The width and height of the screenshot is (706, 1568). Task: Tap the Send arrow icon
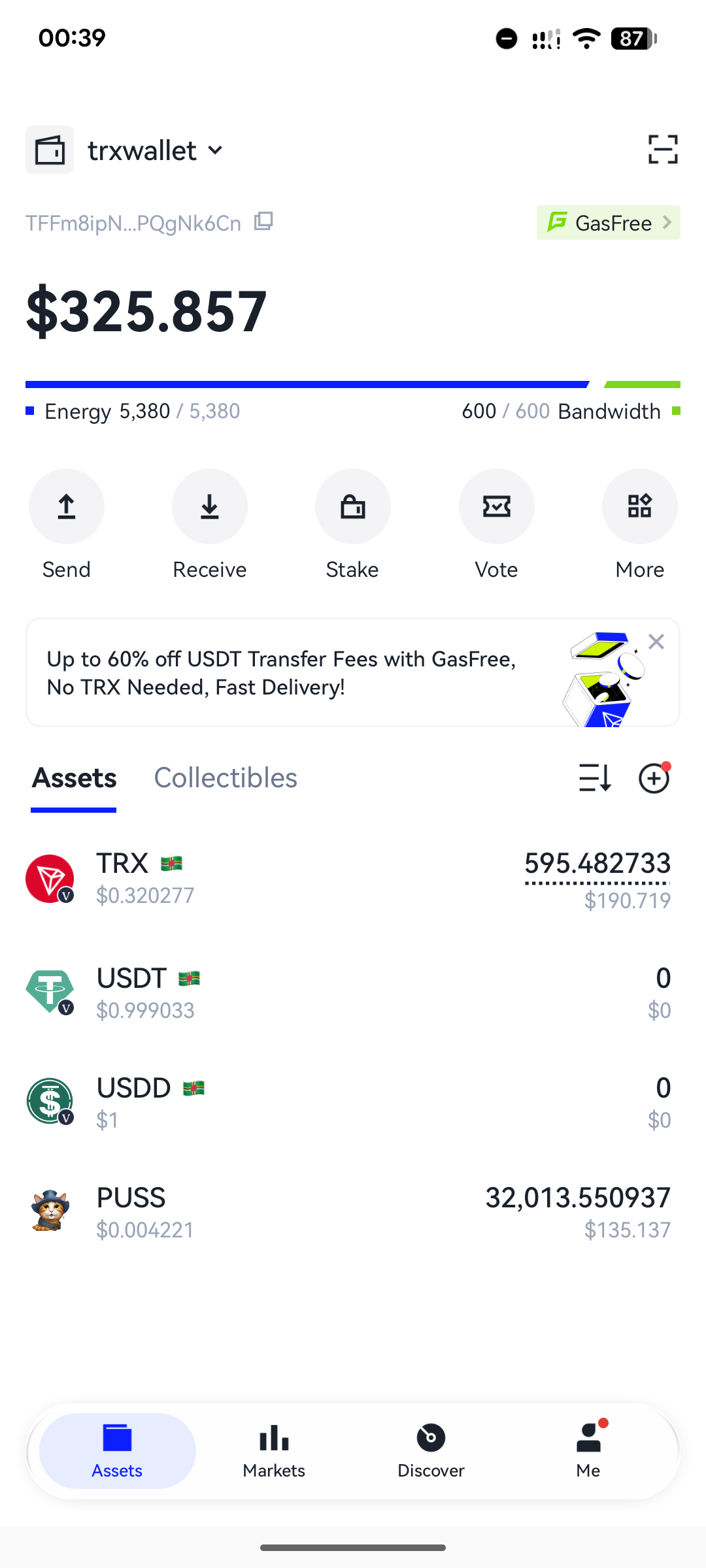[x=66, y=506]
